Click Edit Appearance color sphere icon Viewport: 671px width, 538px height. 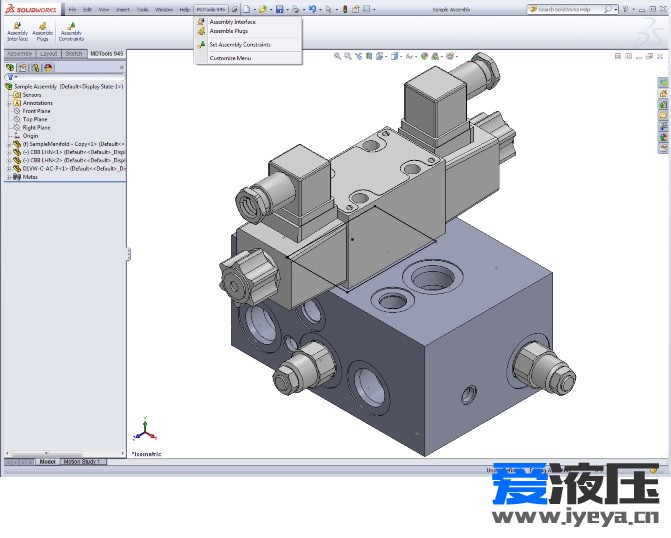(424, 56)
